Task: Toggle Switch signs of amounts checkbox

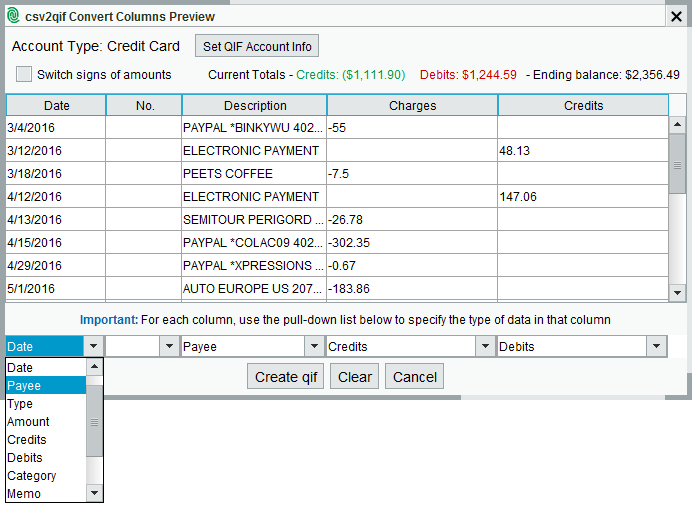Action: point(24,74)
